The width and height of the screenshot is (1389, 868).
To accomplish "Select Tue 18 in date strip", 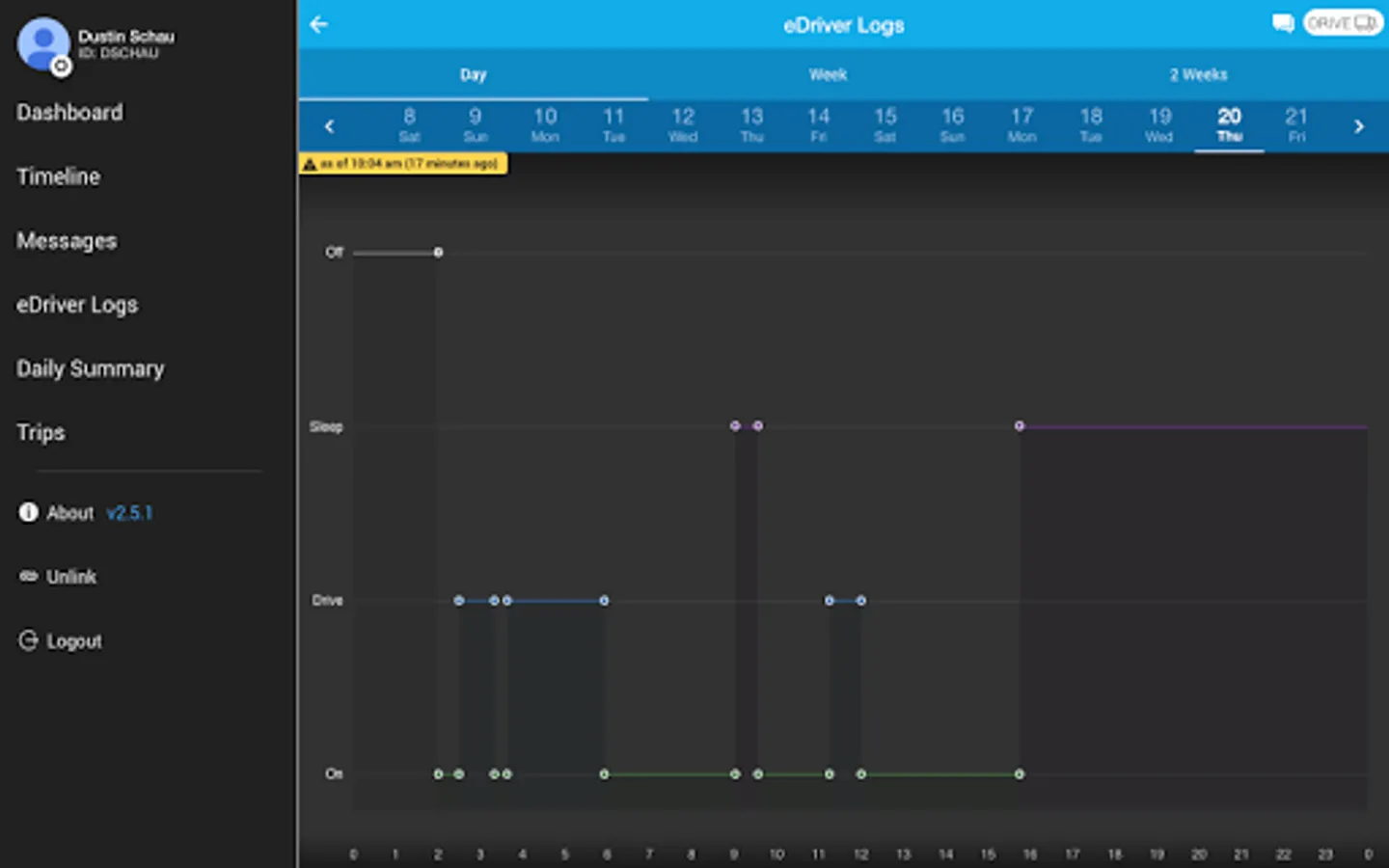I will [x=1091, y=125].
